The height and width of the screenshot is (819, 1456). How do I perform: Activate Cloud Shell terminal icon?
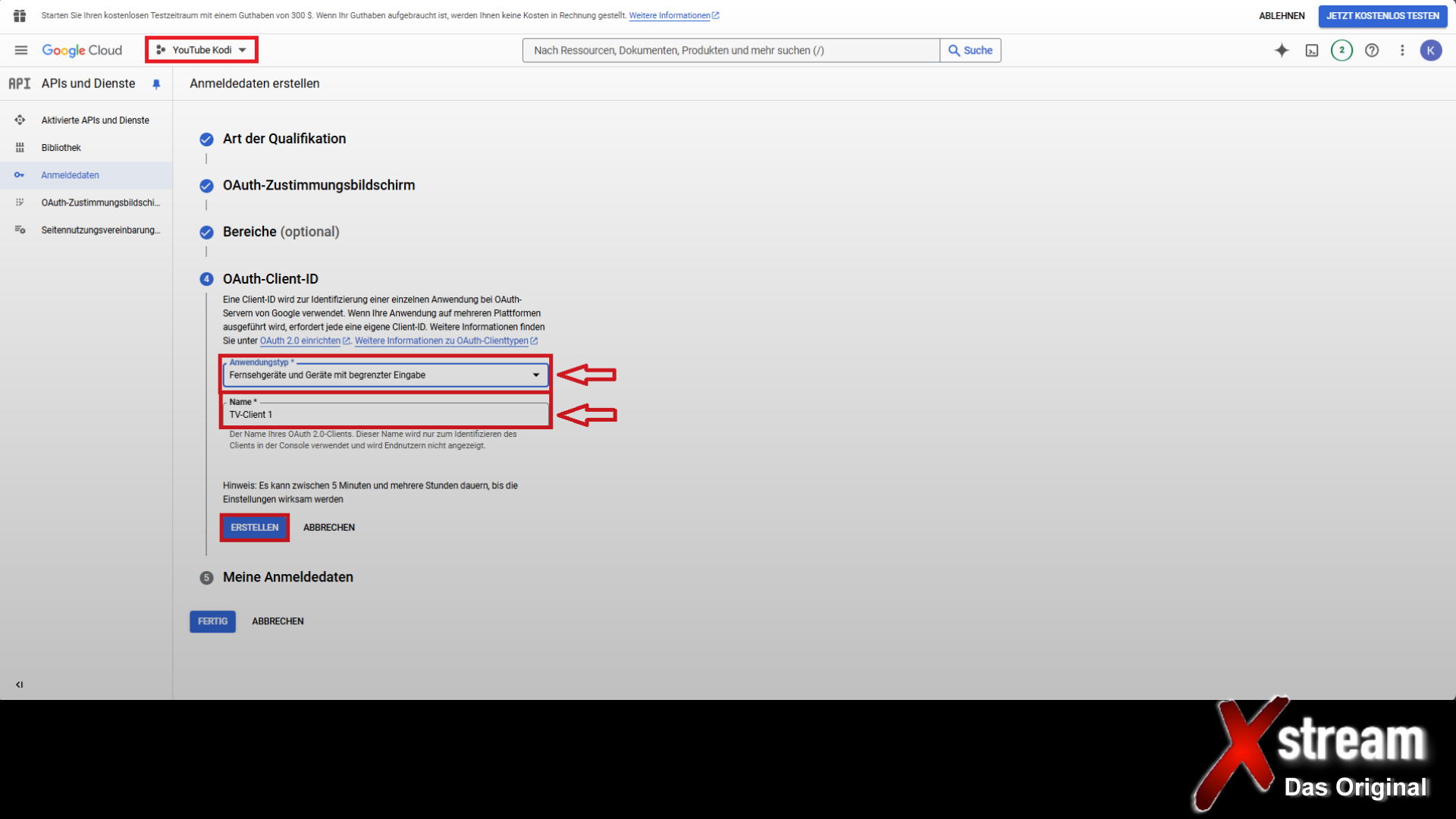coord(1312,50)
